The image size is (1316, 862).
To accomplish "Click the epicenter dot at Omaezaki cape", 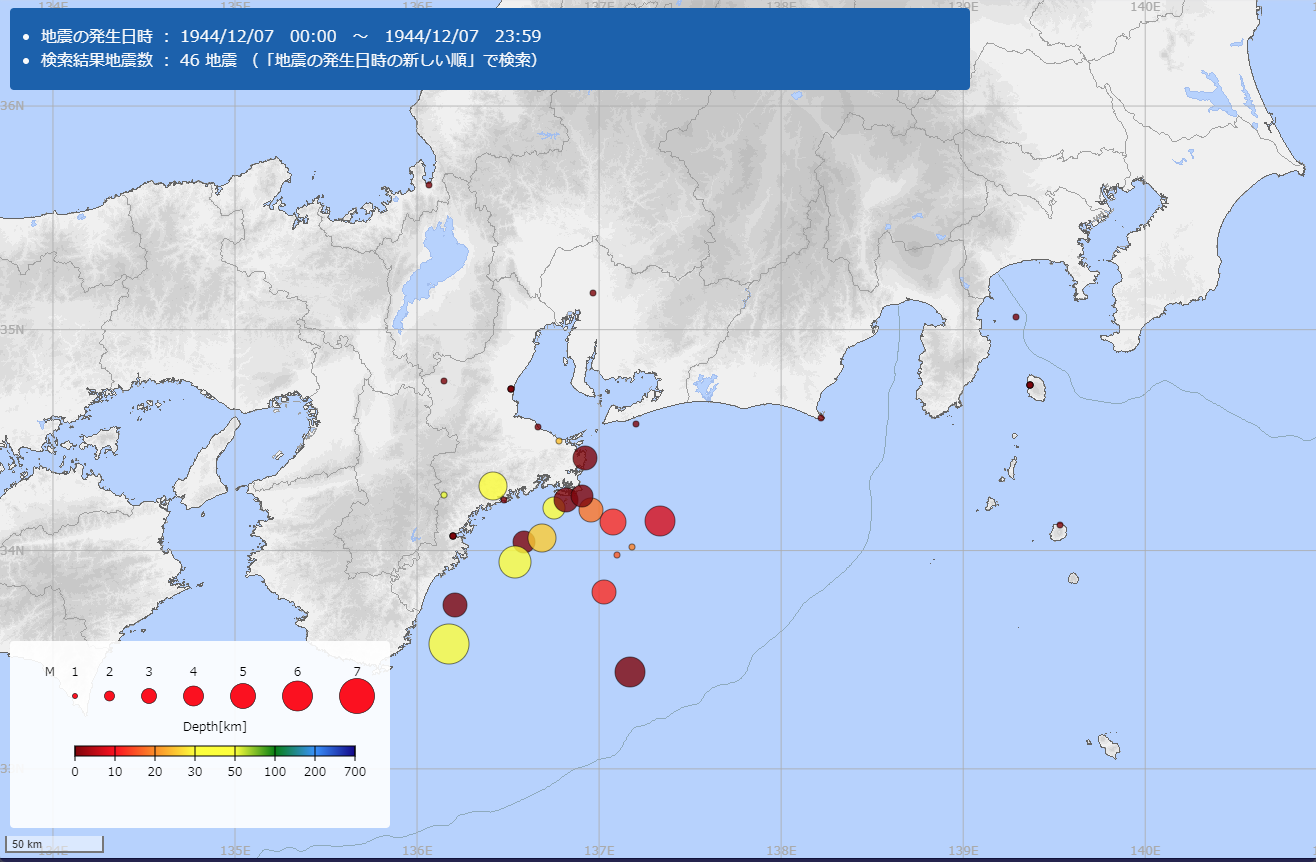I will 821,417.
